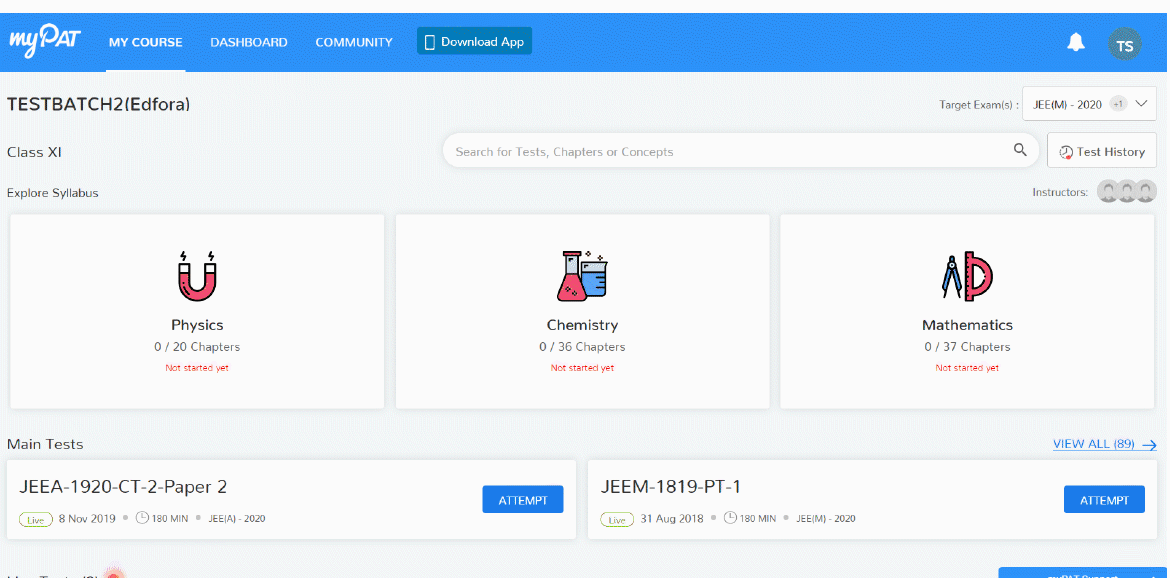Click the Download App button
The width and height of the screenshot is (1170, 578).
click(474, 41)
